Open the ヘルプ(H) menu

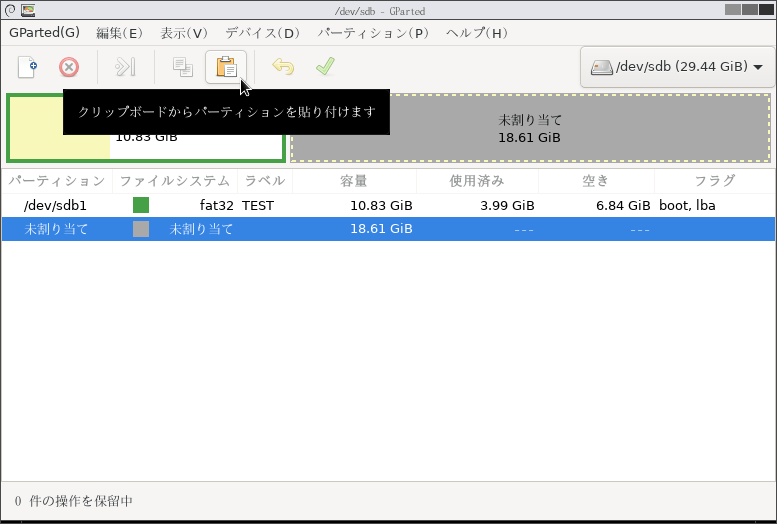coord(477,33)
